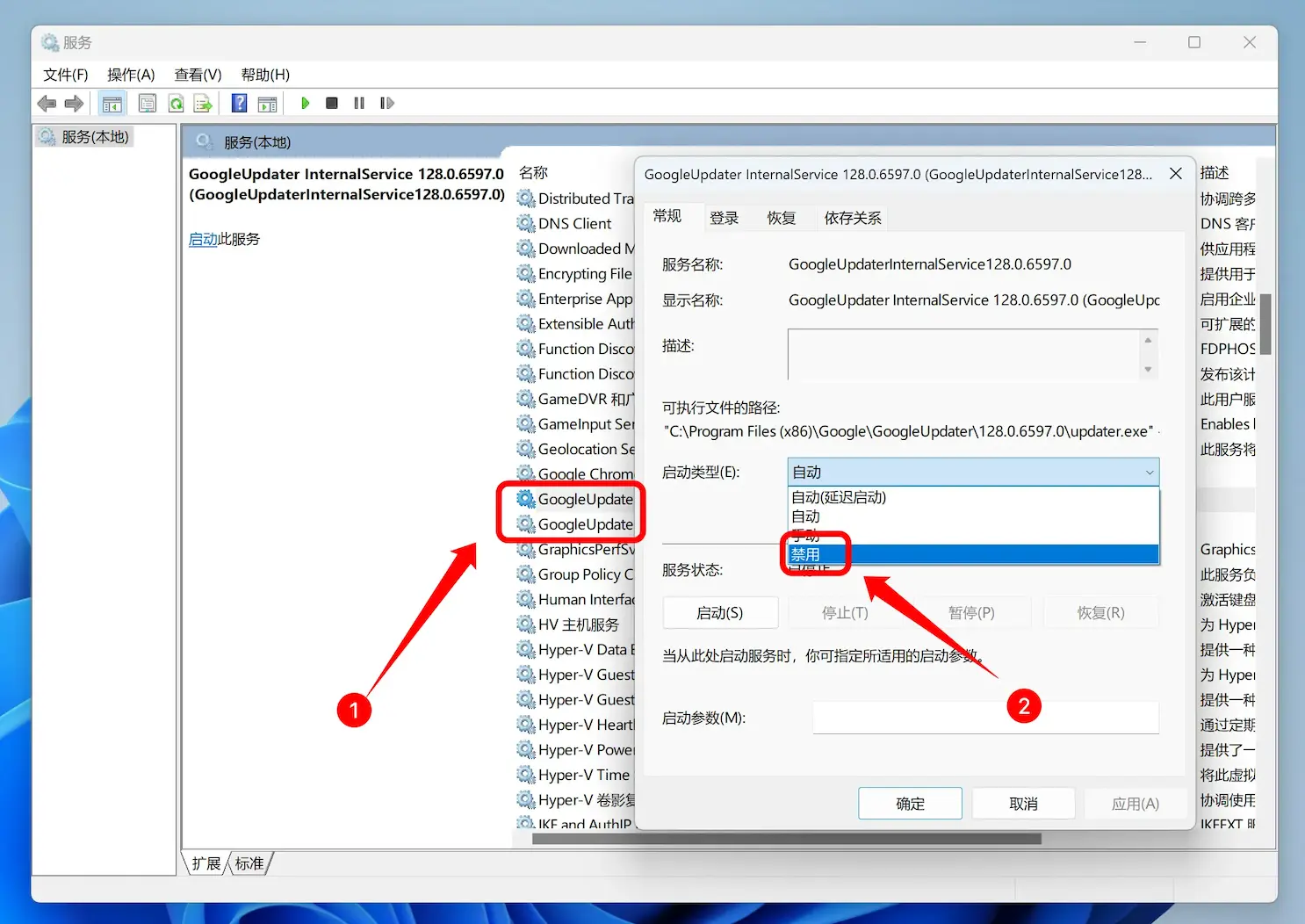
Task: Click the 描述 column header in the services list
Action: tap(1215, 172)
